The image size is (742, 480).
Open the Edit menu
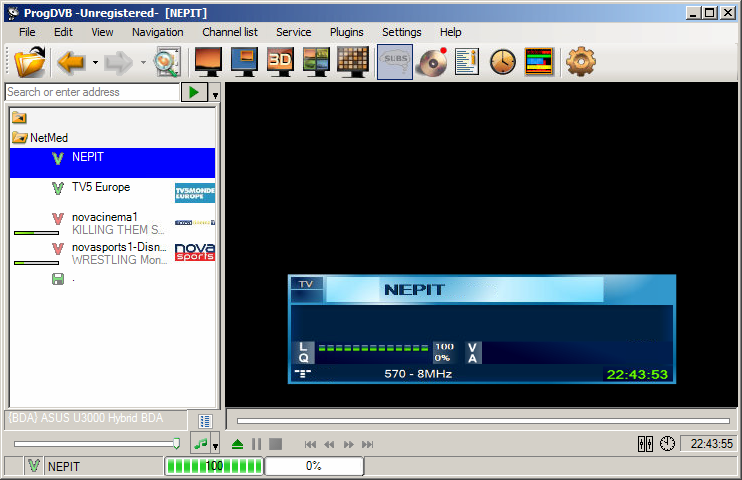click(x=63, y=32)
